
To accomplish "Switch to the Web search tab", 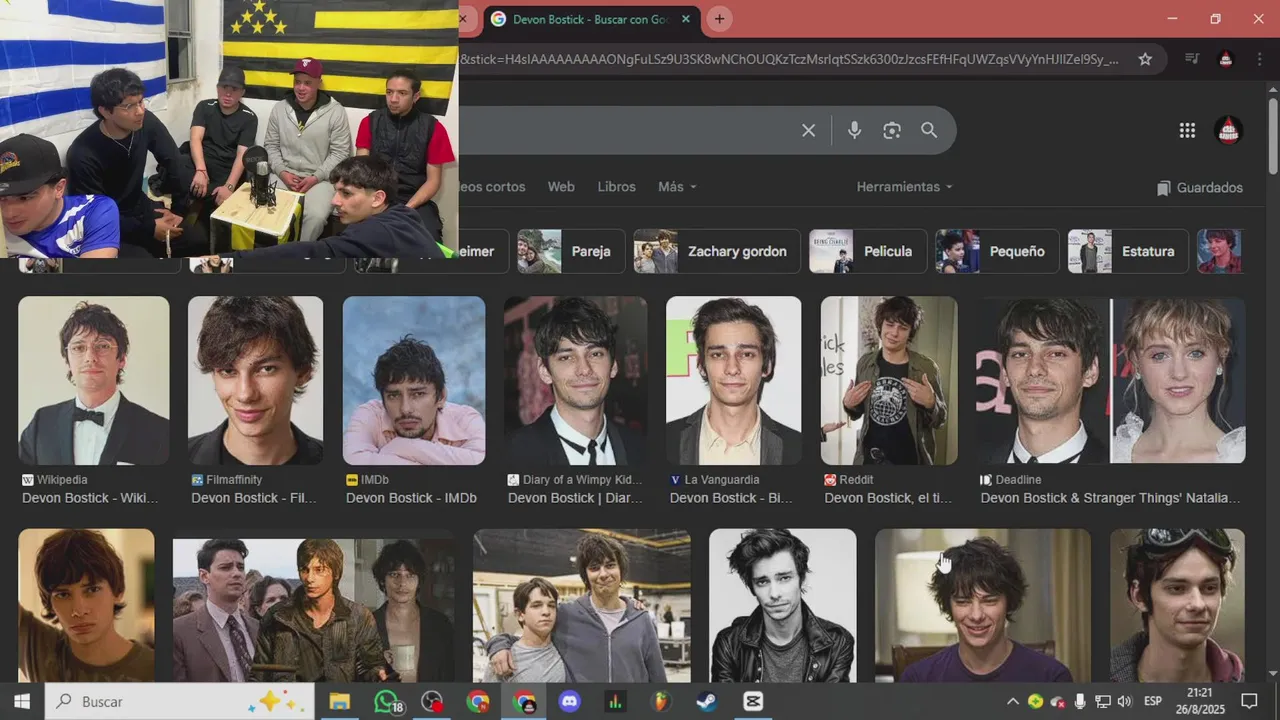I will (x=561, y=187).
